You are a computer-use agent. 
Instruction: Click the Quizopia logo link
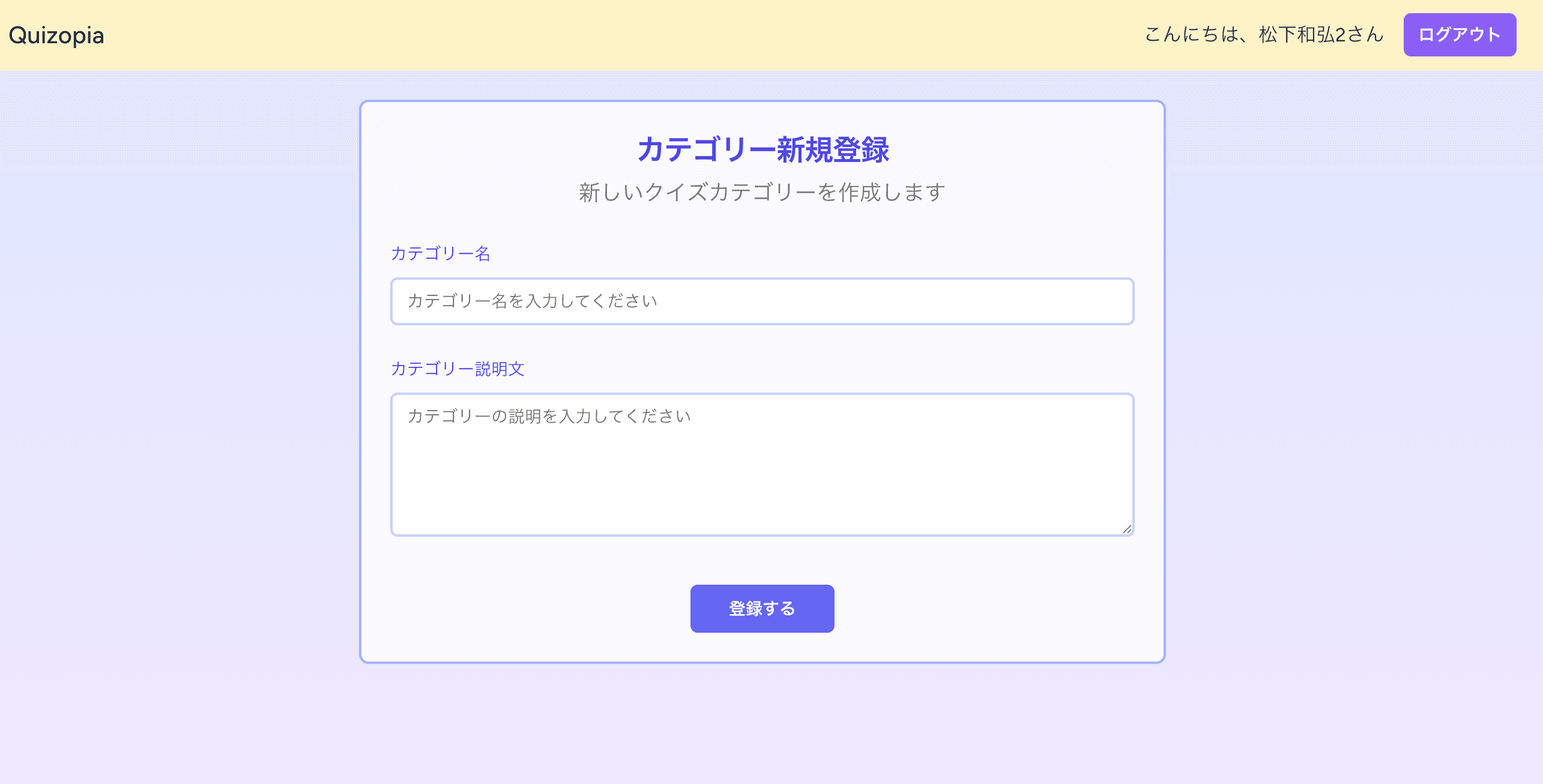[56, 35]
